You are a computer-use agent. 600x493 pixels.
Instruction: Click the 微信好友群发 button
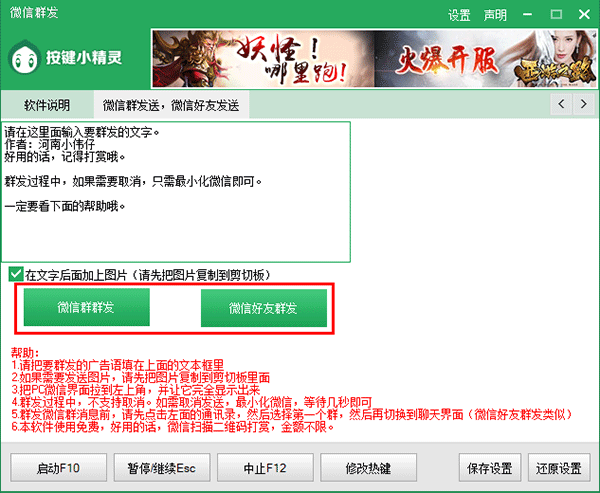coord(264,308)
